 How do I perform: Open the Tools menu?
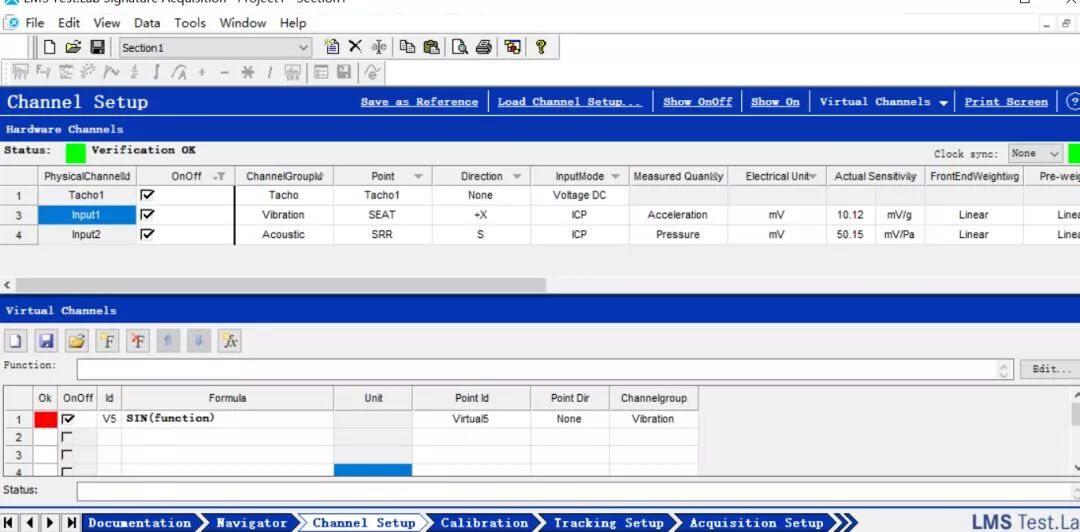[x=189, y=23]
